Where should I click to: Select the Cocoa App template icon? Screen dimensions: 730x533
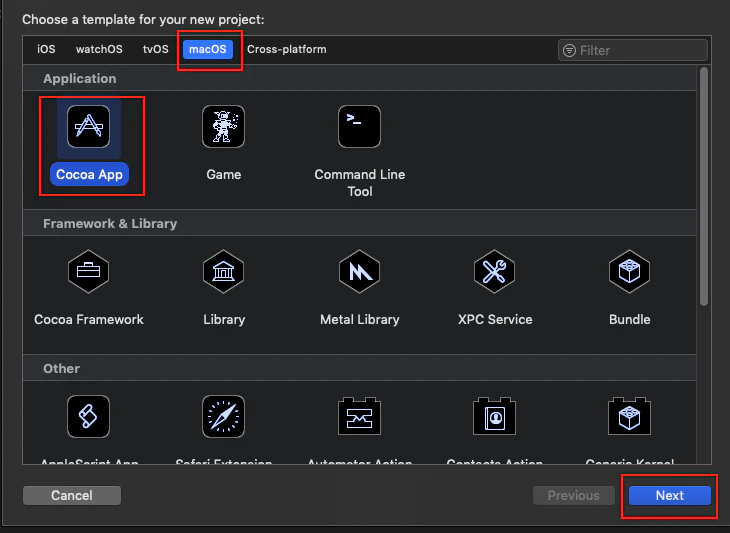tap(88, 127)
